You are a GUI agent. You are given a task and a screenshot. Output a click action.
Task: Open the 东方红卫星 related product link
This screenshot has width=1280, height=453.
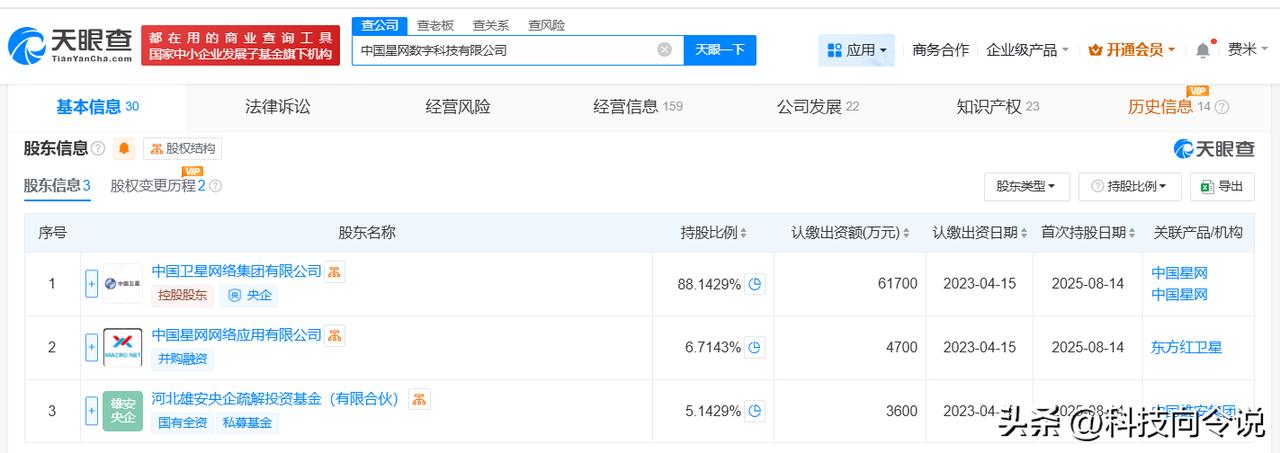point(1186,347)
